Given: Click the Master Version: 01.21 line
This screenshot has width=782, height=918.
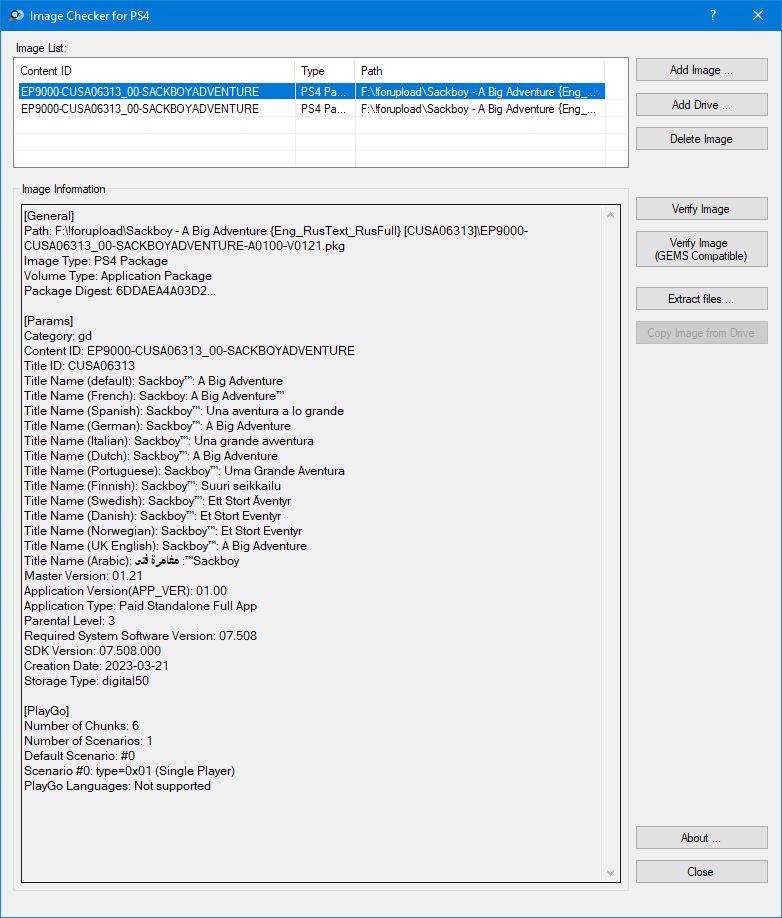Looking at the screenshot, I should 83,576.
